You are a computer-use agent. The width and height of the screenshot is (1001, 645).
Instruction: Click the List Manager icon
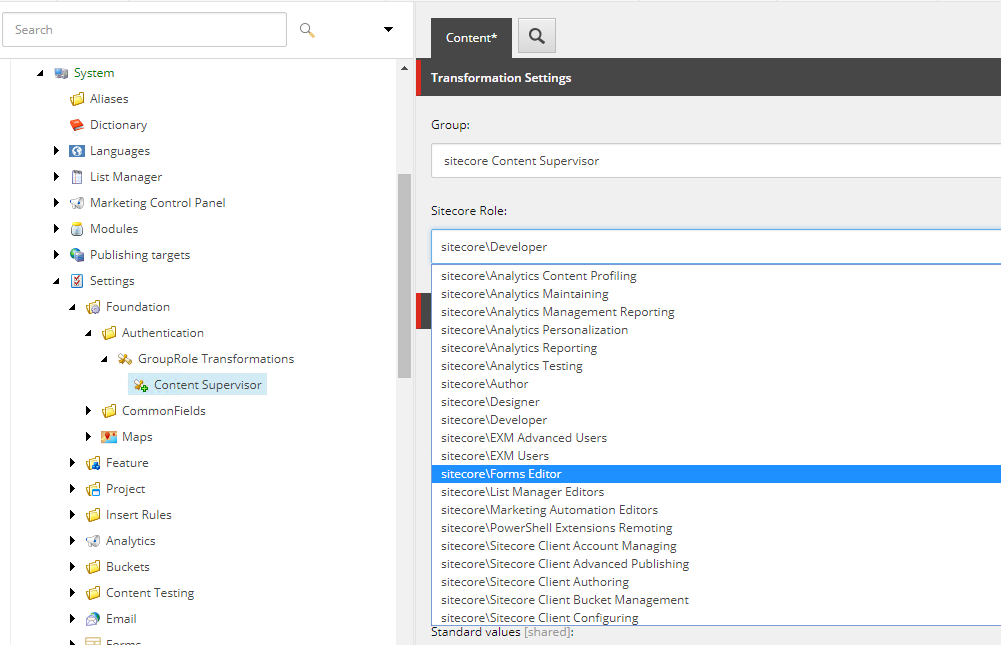coord(77,177)
